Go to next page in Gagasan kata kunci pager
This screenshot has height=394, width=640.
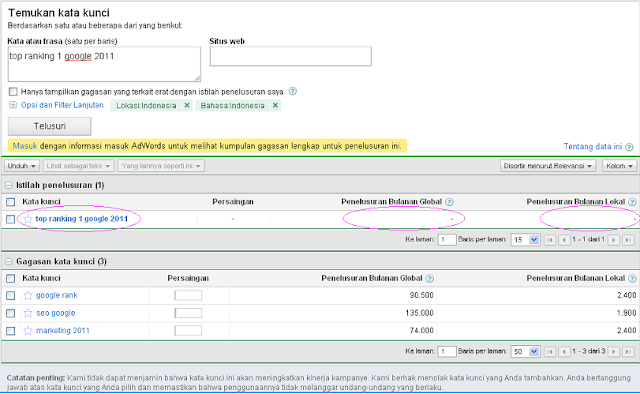click(x=613, y=352)
